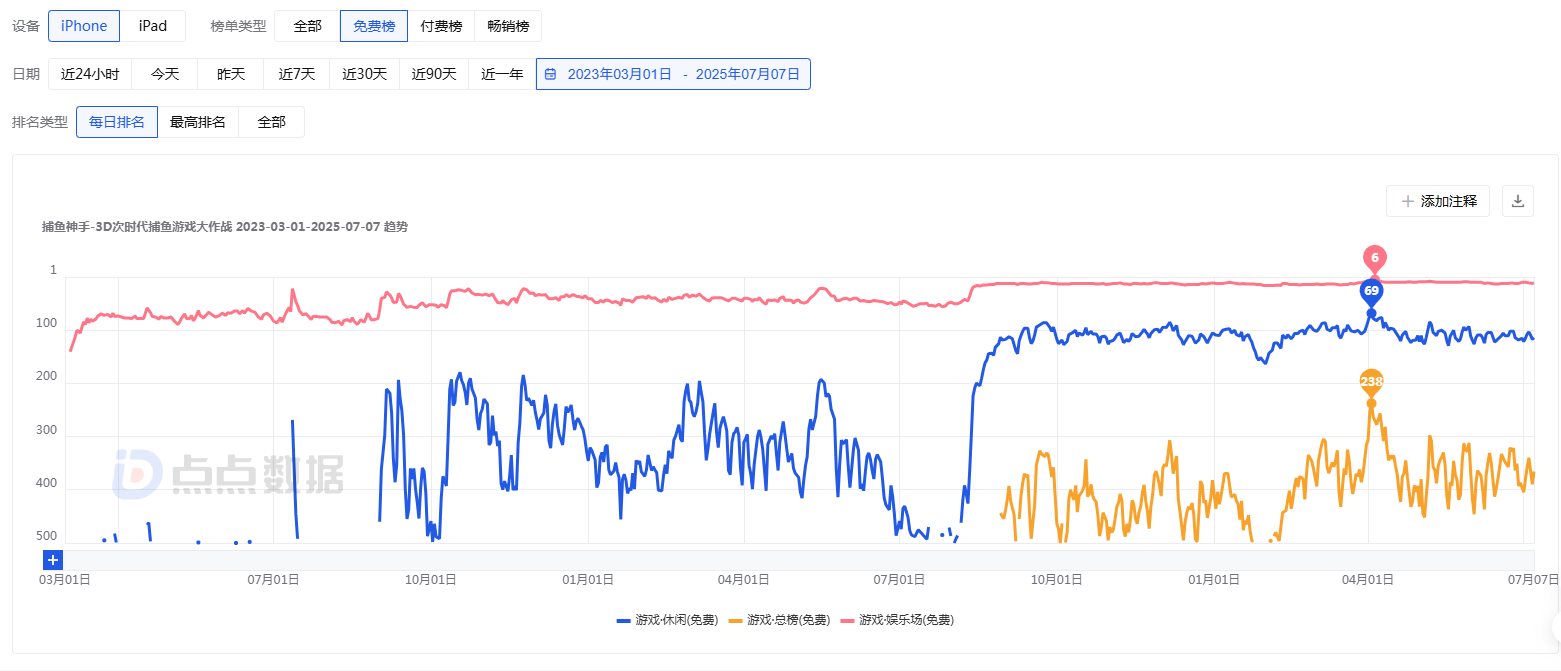Select 全部 under chart type

(307, 26)
